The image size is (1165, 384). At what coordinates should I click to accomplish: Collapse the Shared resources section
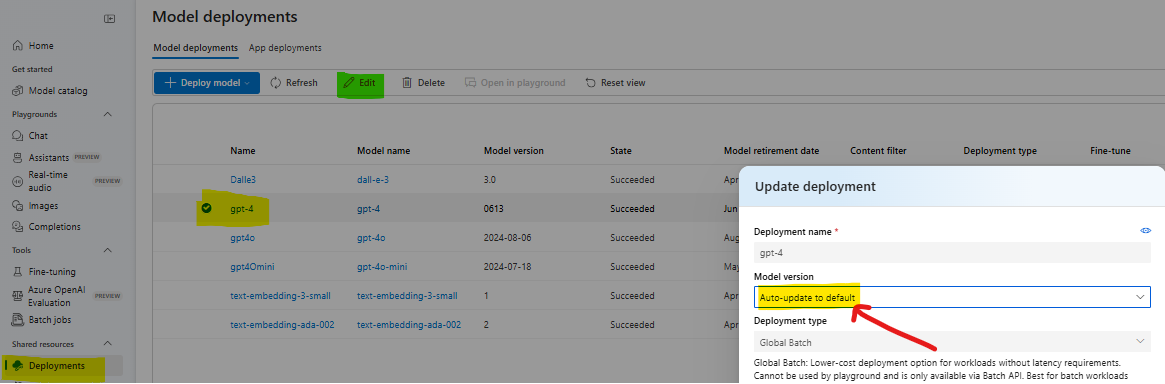click(x=108, y=344)
